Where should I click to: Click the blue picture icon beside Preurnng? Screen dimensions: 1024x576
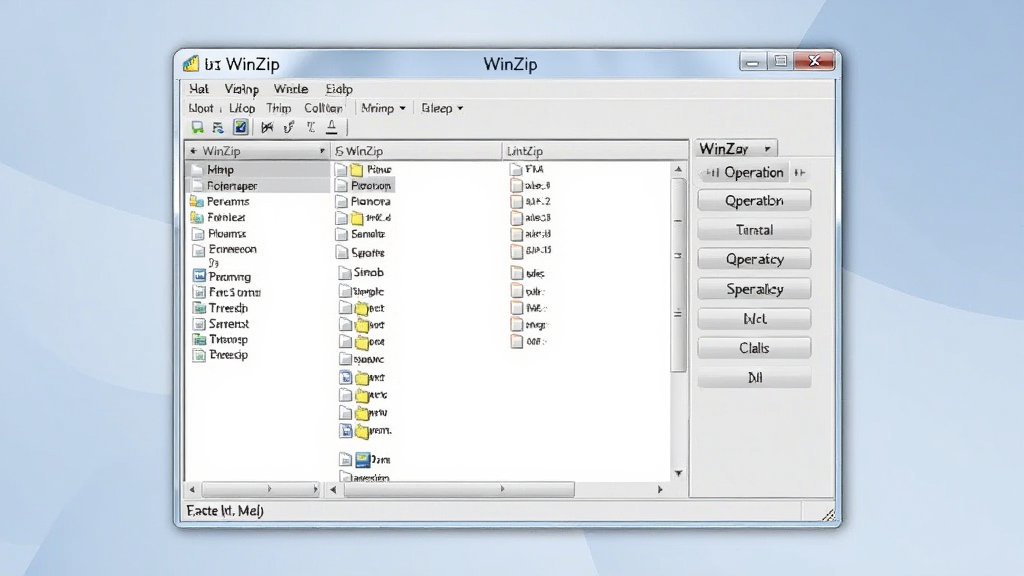pos(199,276)
